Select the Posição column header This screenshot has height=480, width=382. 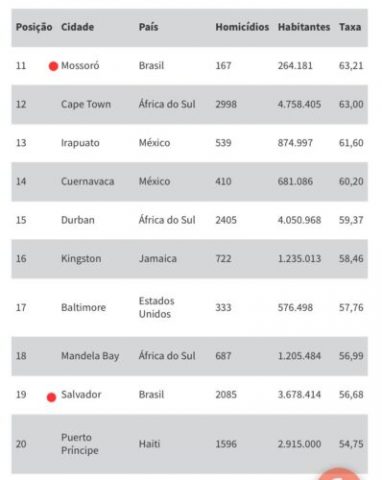pyautogui.click(x=34, y=27)
